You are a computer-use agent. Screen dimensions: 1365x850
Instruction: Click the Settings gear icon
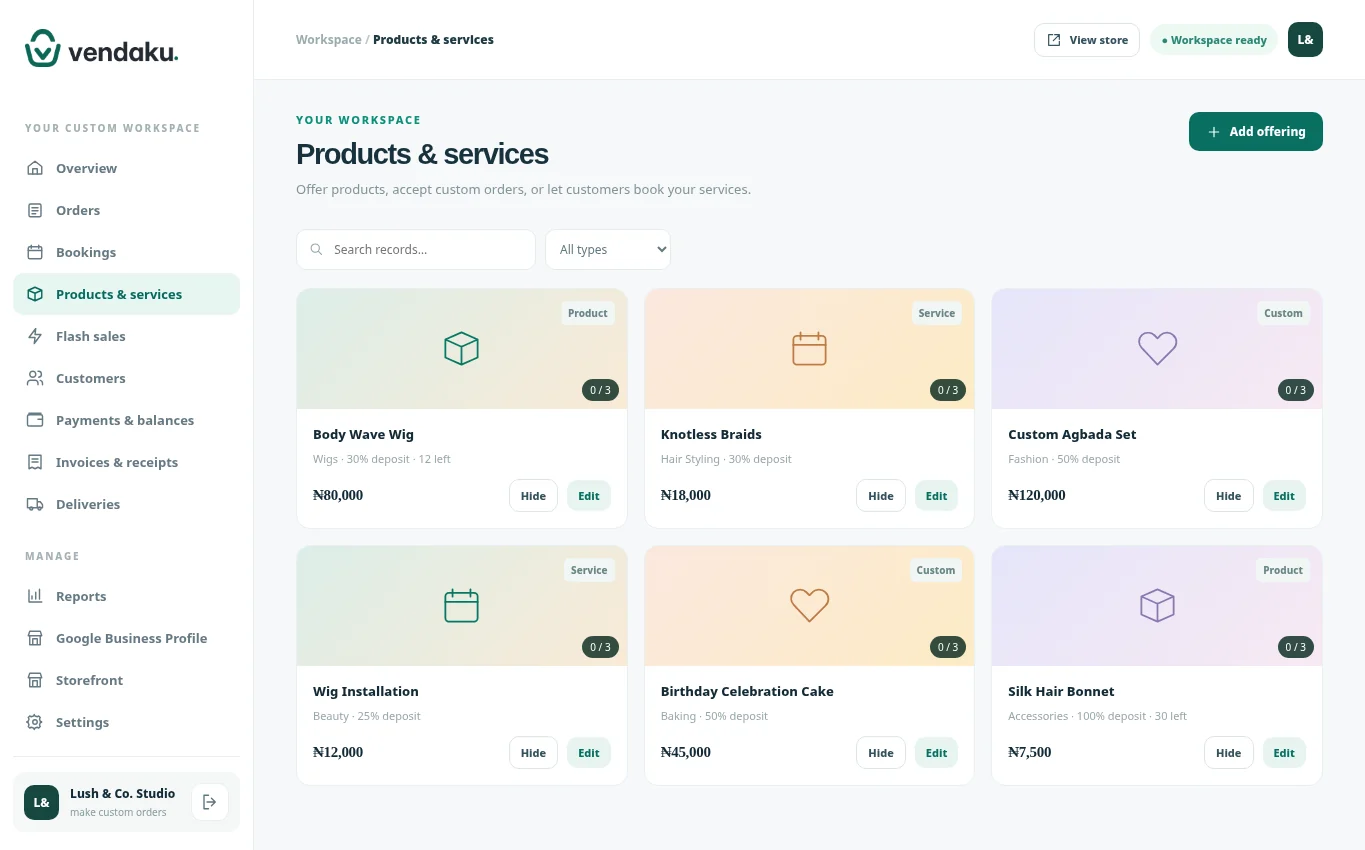[x=35, y=722]
